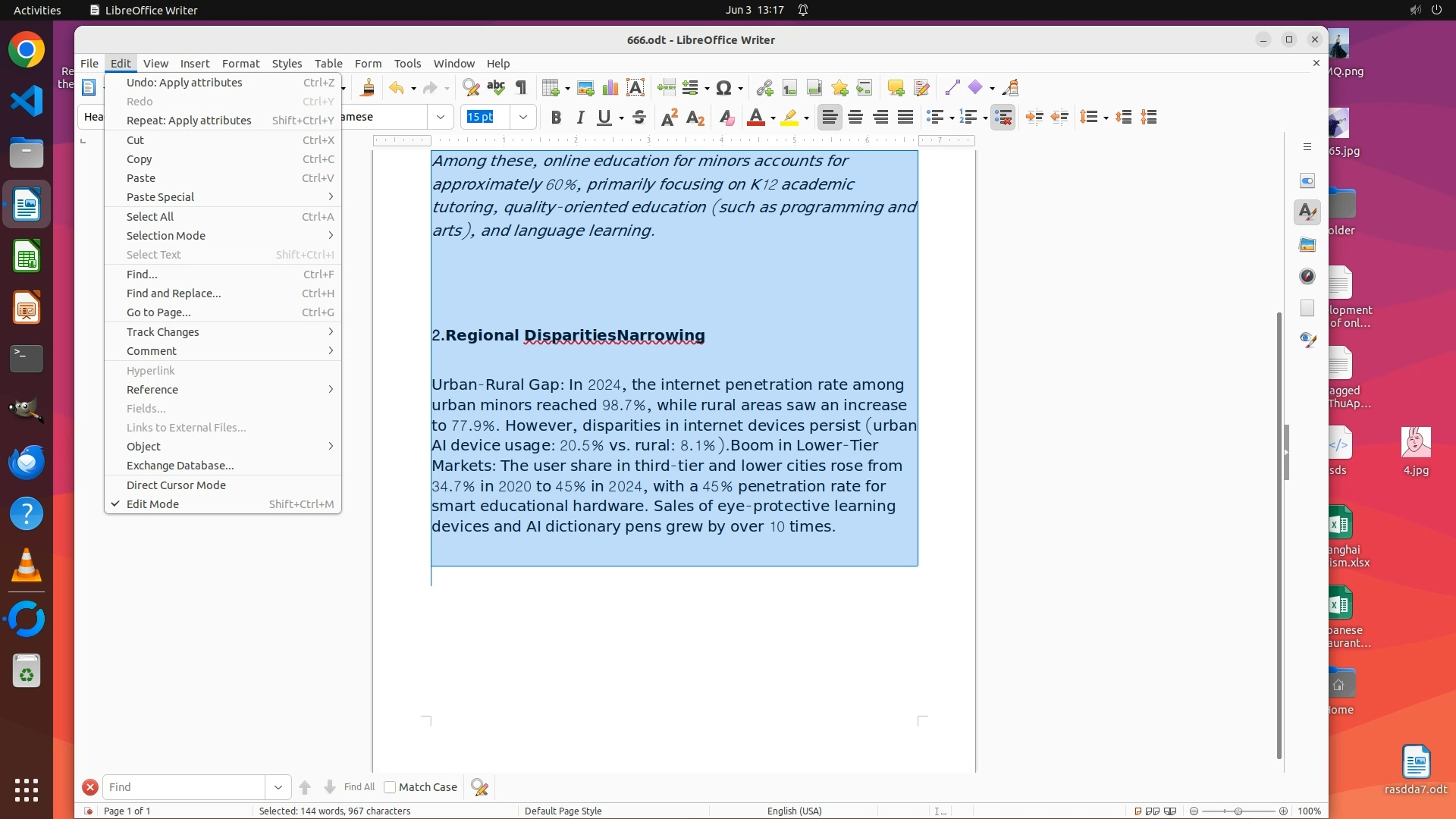
Task: Click the zoom in plus button
Action: tap(1283, 811)
